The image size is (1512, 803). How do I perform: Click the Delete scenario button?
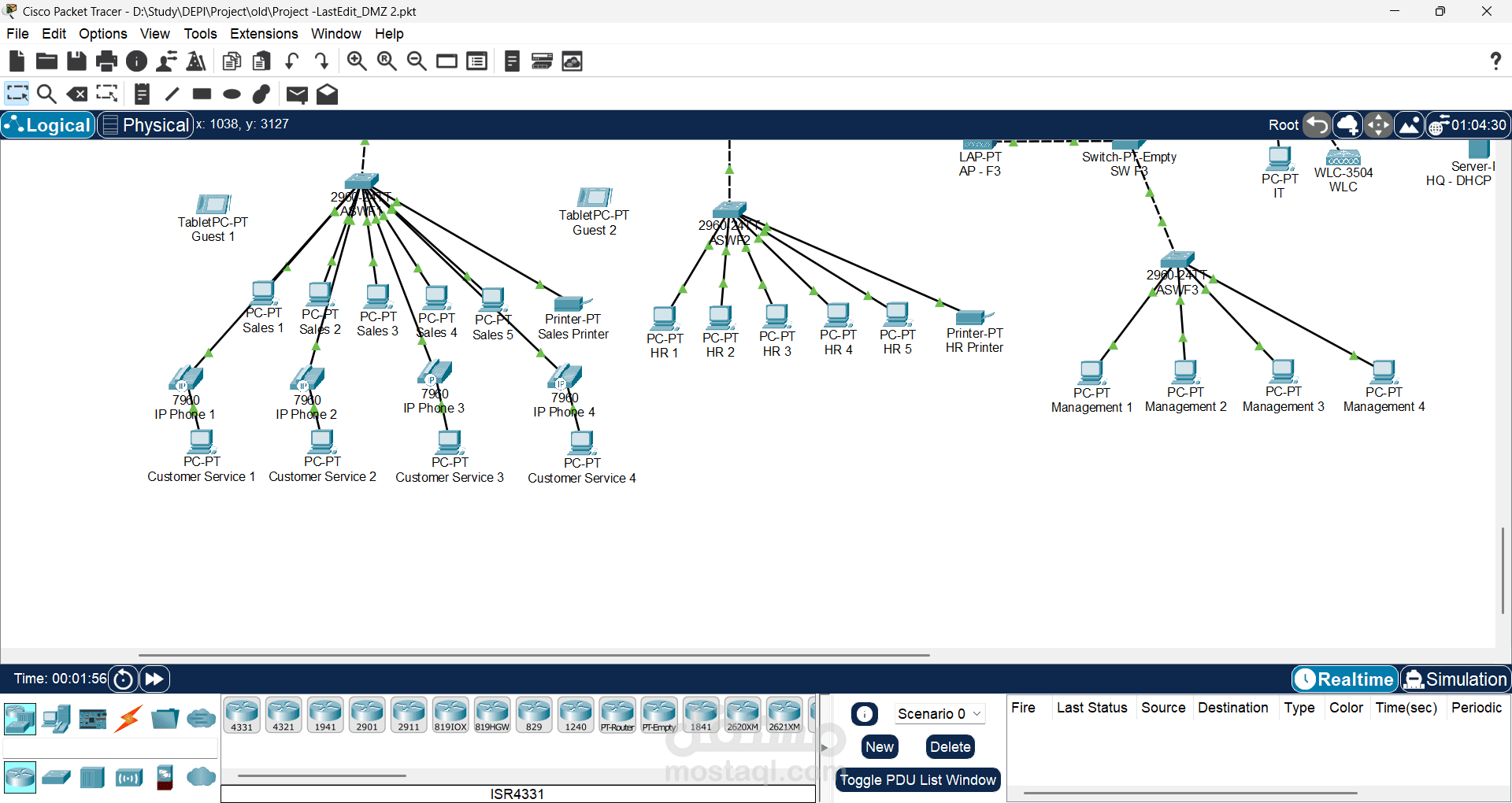(951, 747)
